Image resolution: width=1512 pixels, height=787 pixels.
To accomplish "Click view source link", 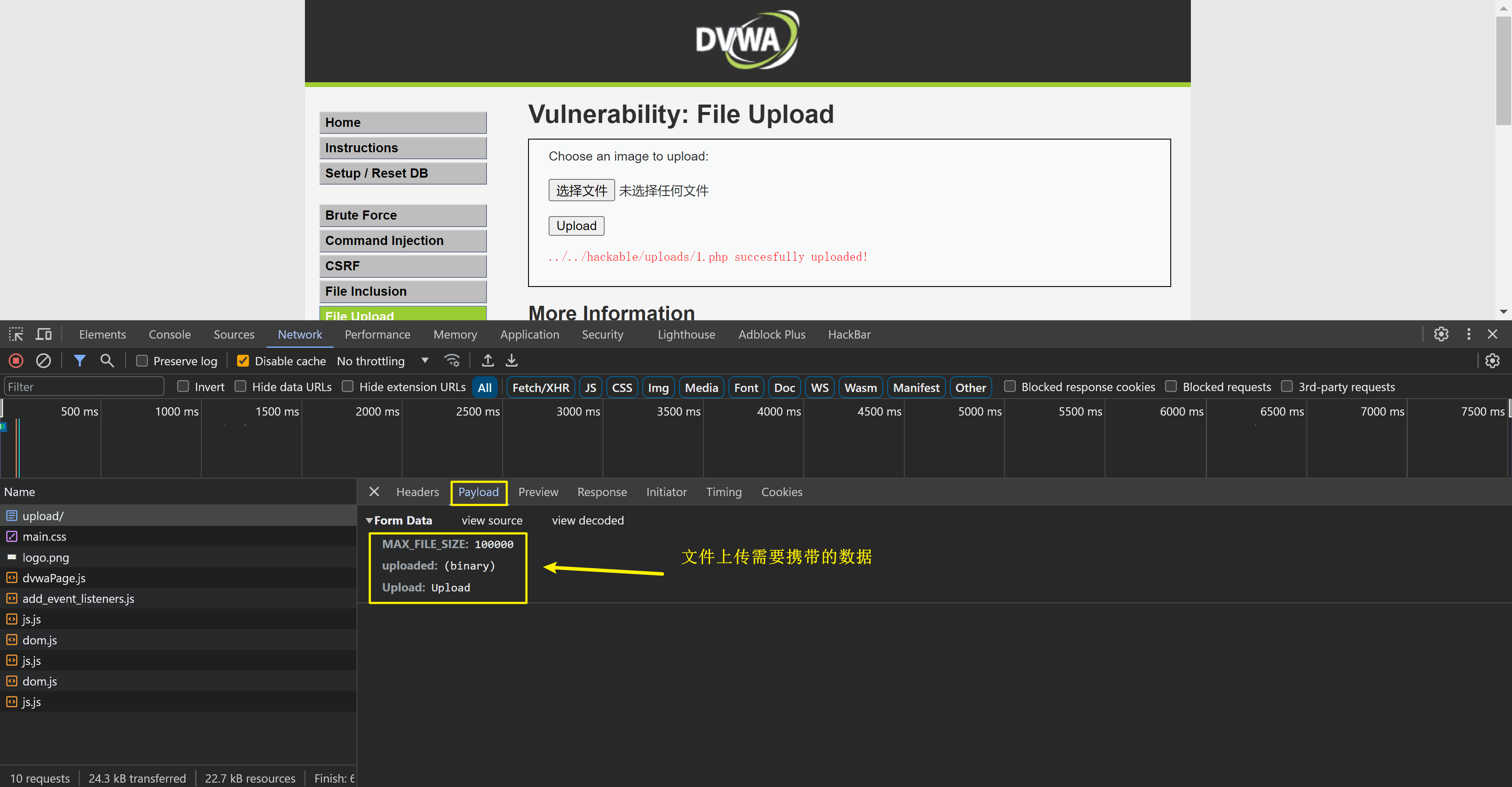I will click(x=491, y=520).
